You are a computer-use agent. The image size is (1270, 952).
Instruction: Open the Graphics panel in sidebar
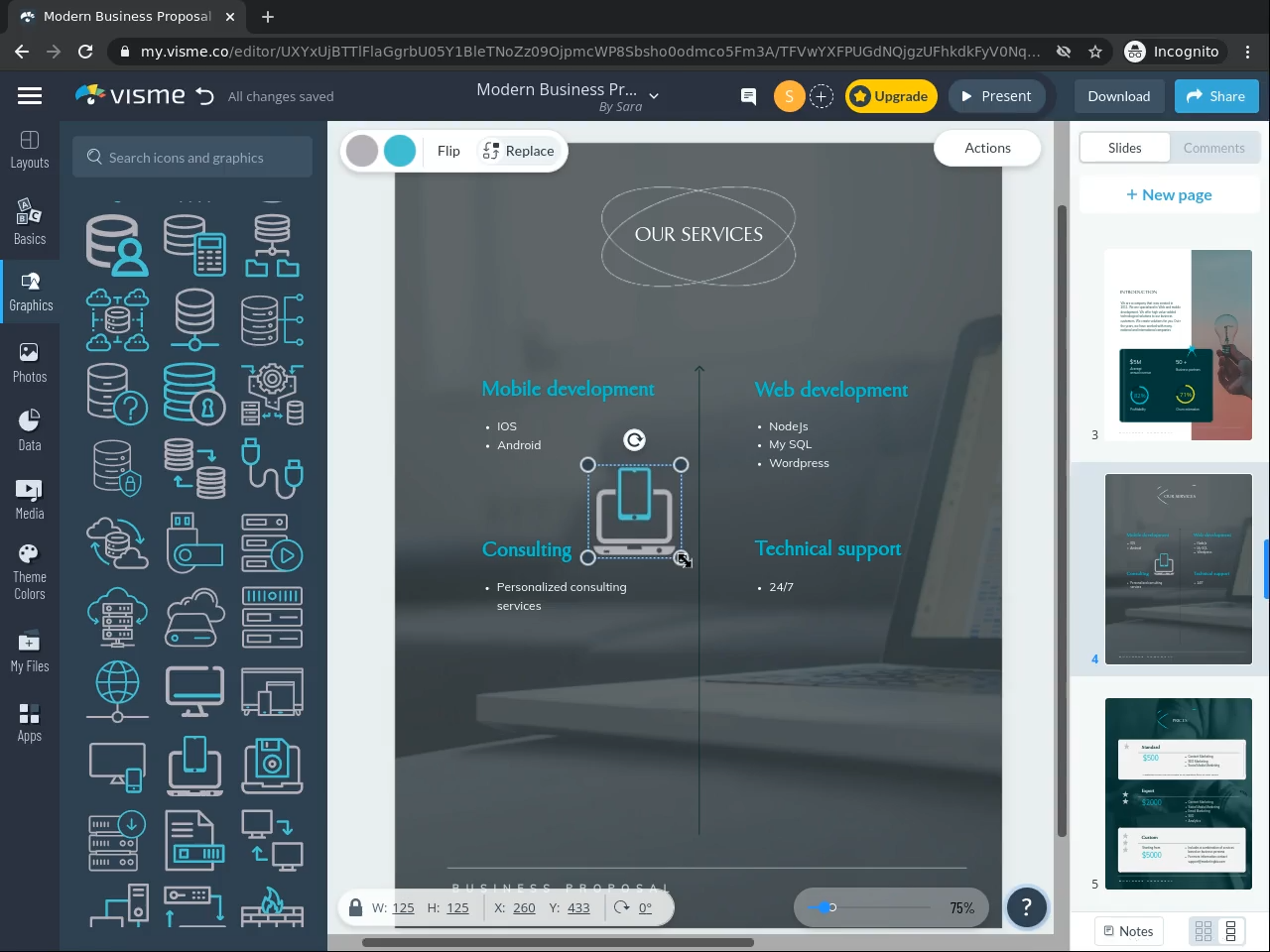[x=30, y=292]
